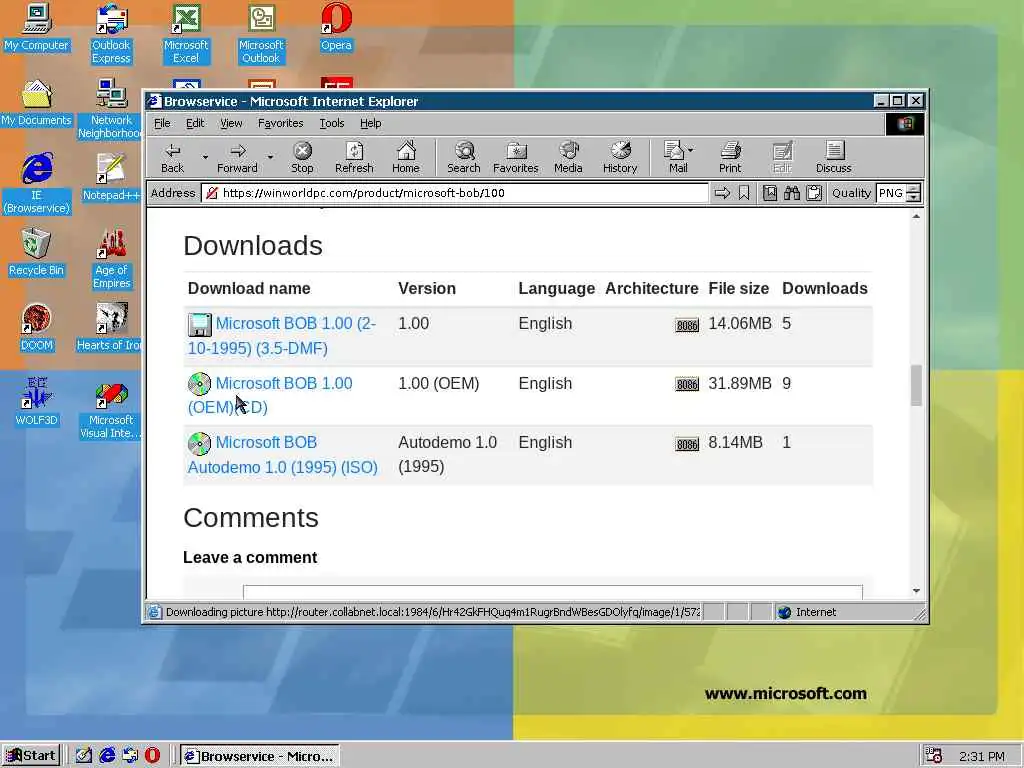
Task: Open the Tools menu
Action: (331, 123)
